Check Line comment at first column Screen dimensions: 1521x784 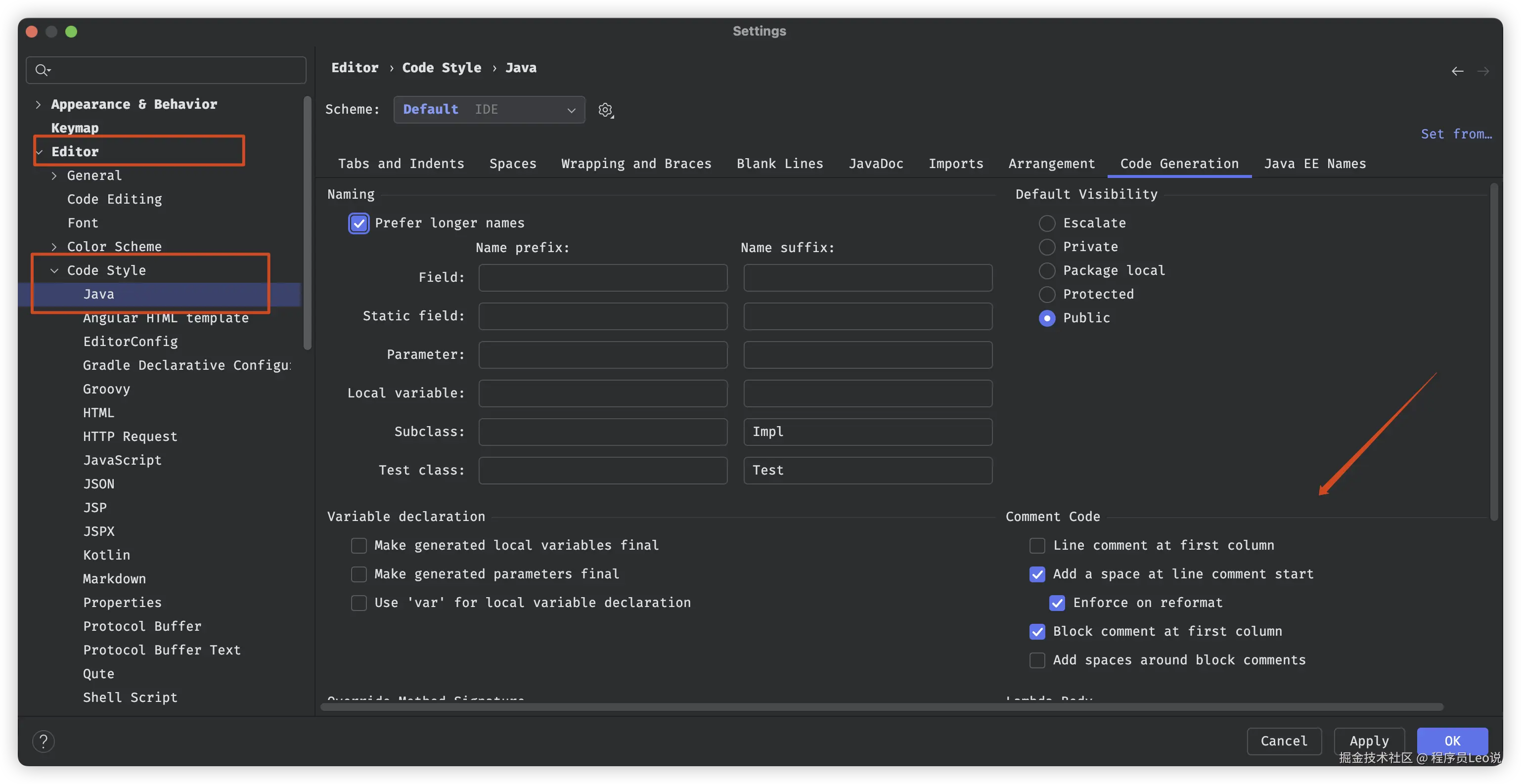[x=1037, y=545]
